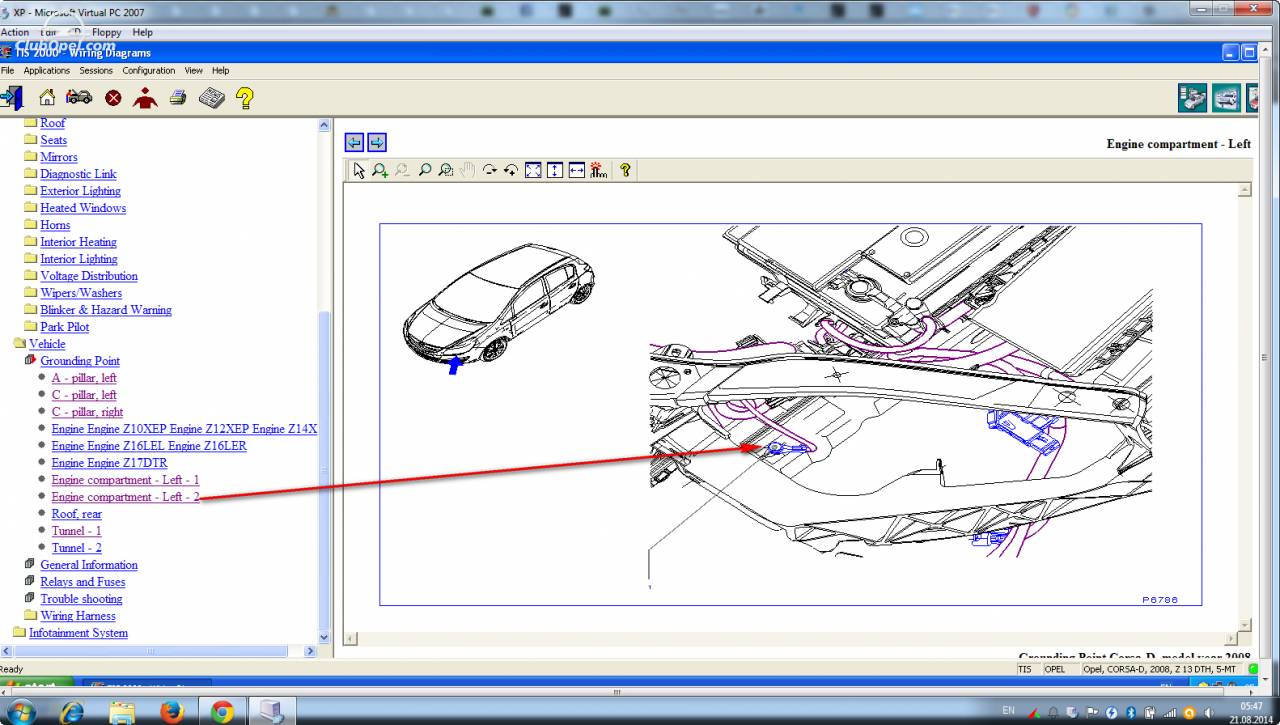Fit diagram to full window

point(533,171)
